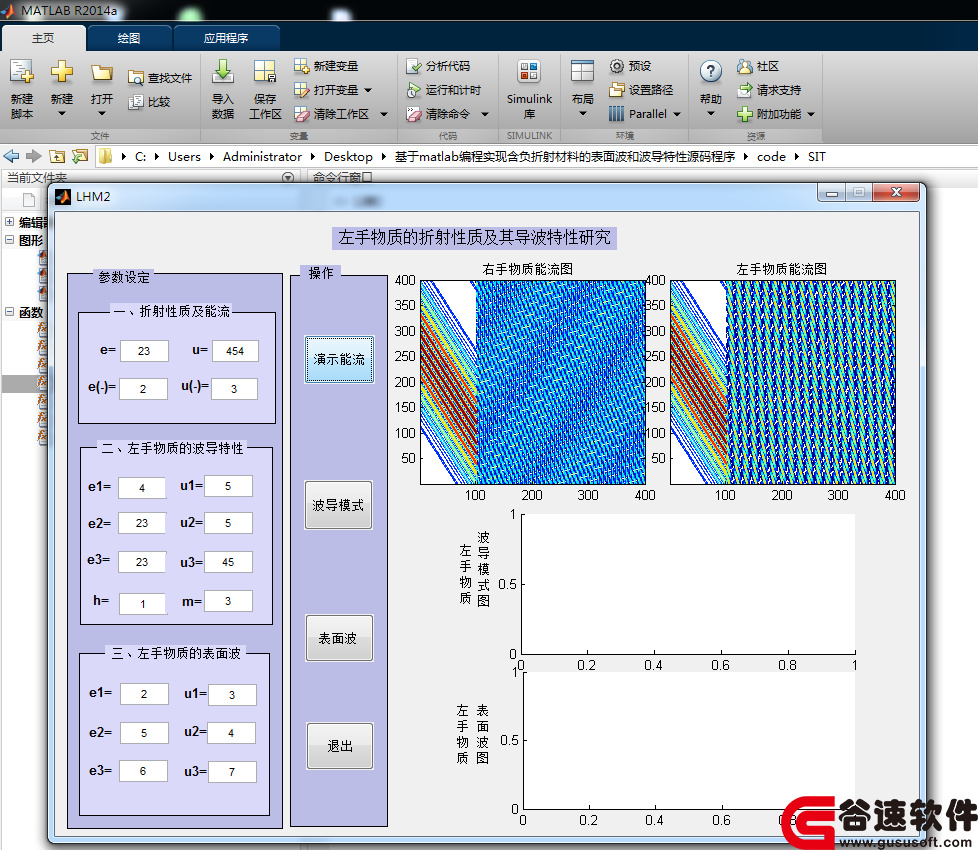The width and height of the screenshot is (978, 850).
Task: Click the 打开变量 open variable icon
Action: tap(301, 90)
